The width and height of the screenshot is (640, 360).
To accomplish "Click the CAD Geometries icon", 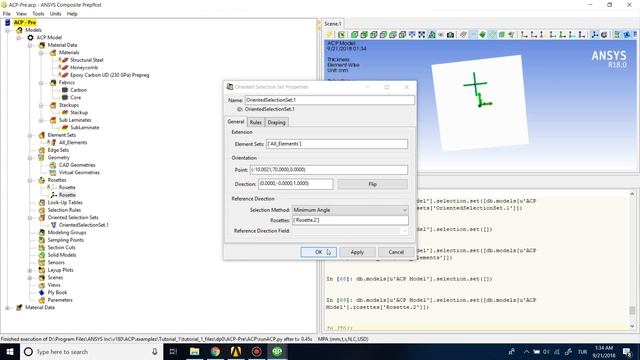I will coord(53,165).
